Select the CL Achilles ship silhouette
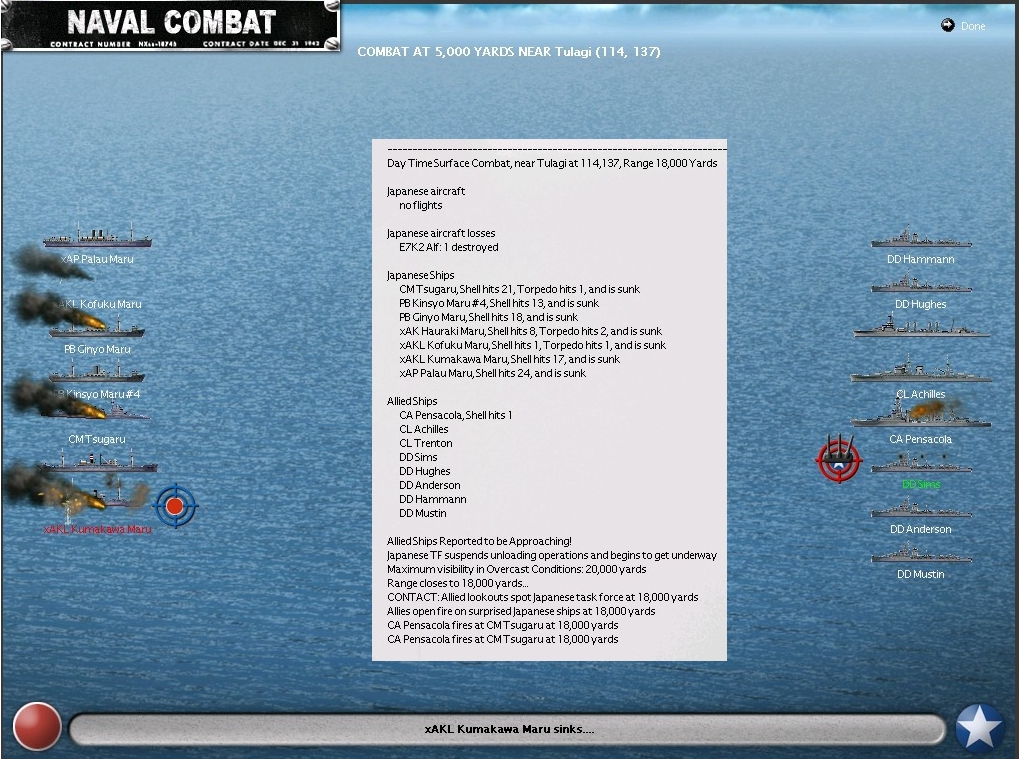 coord(921,369)
